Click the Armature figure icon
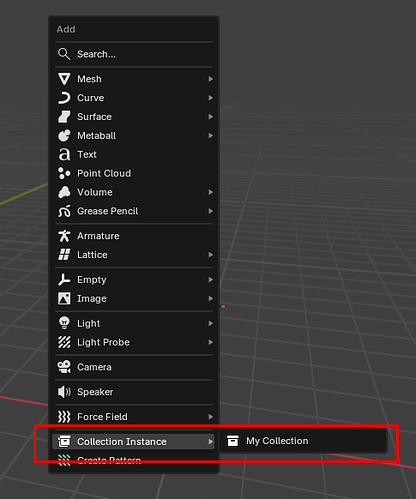This screenshot has height=499, width=416. (x=64, y=236)
